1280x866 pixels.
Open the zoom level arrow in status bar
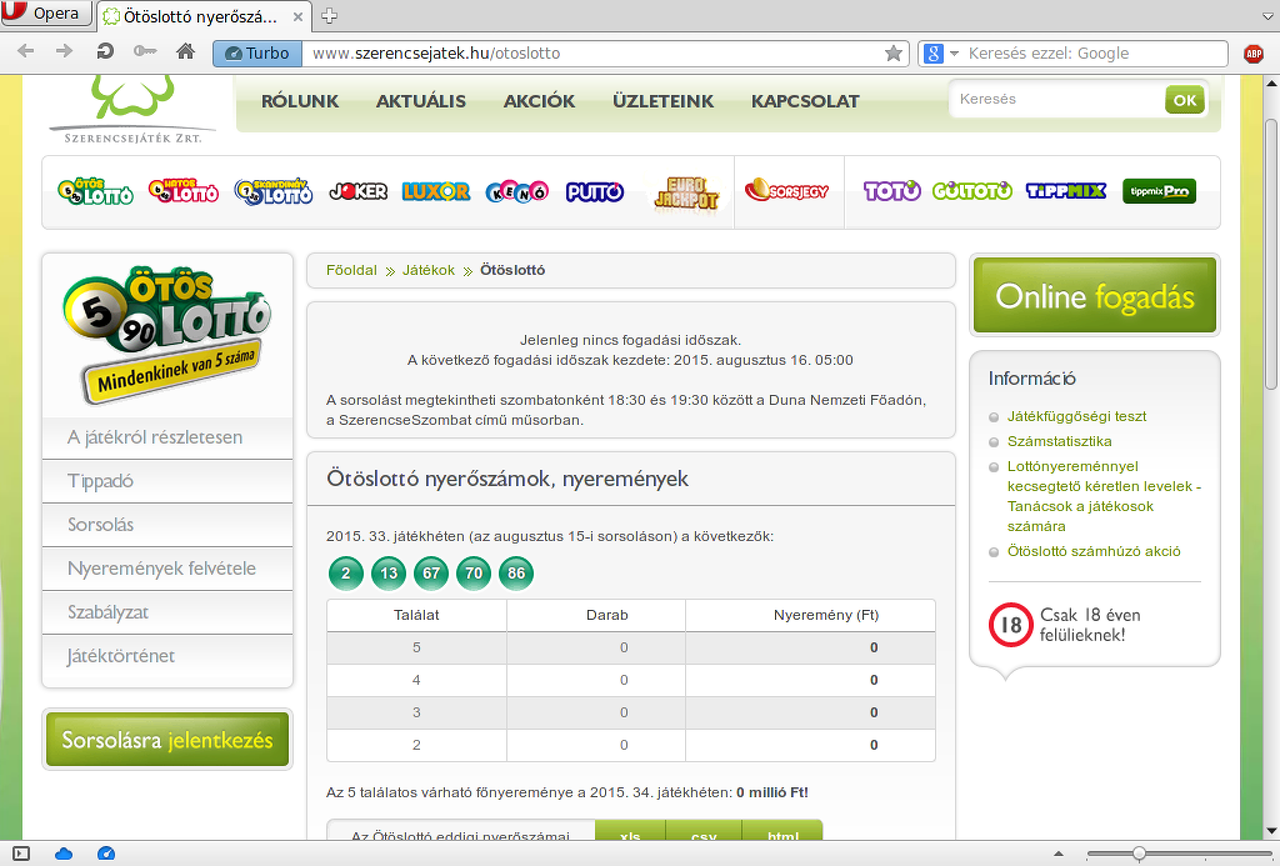(x=1059, y=854)
